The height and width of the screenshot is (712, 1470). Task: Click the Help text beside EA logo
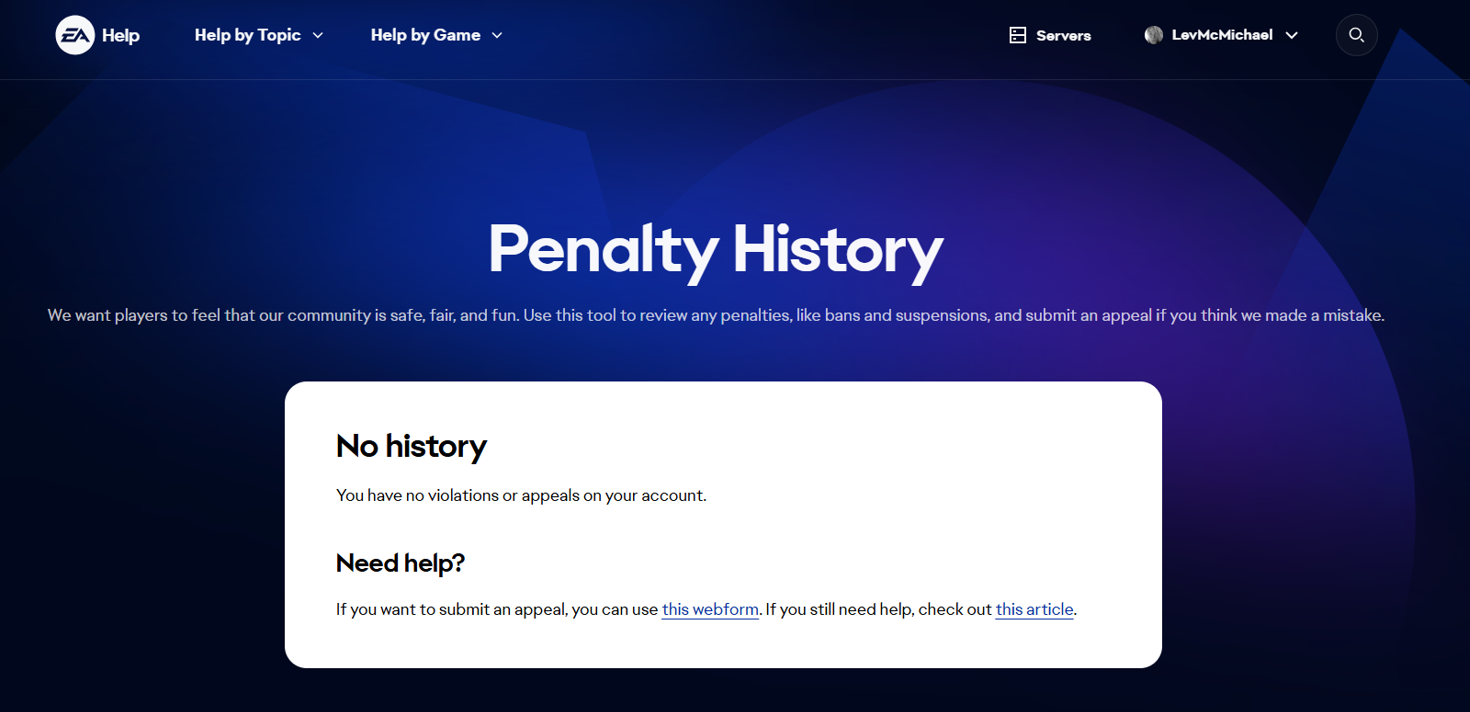tap(121, 36)
